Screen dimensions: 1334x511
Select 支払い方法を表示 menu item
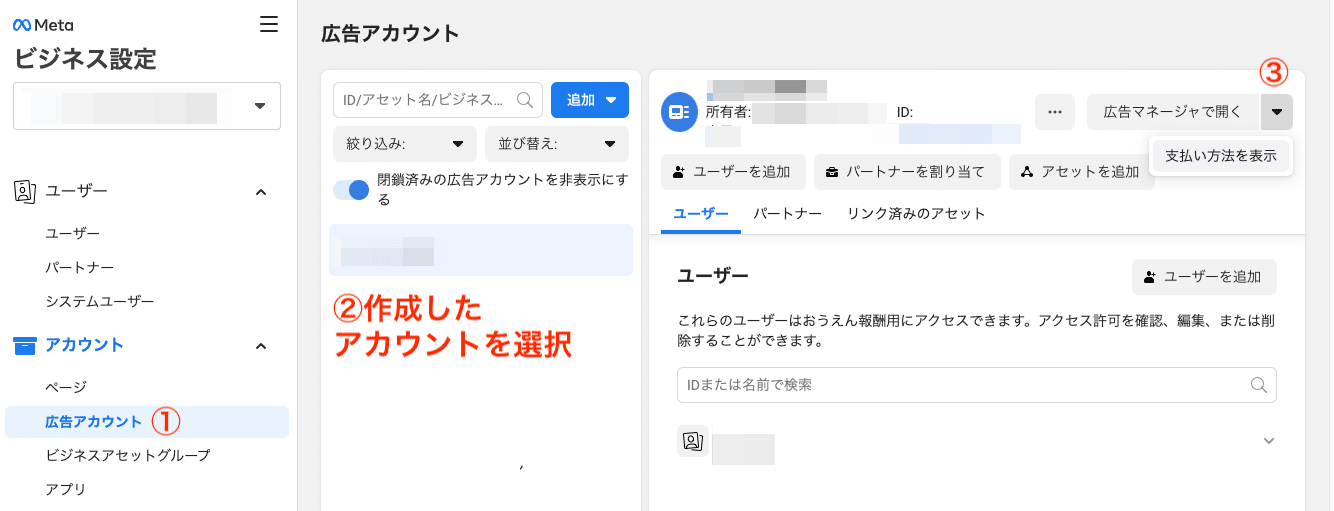pyautogui.click(x=1221, y=156)
